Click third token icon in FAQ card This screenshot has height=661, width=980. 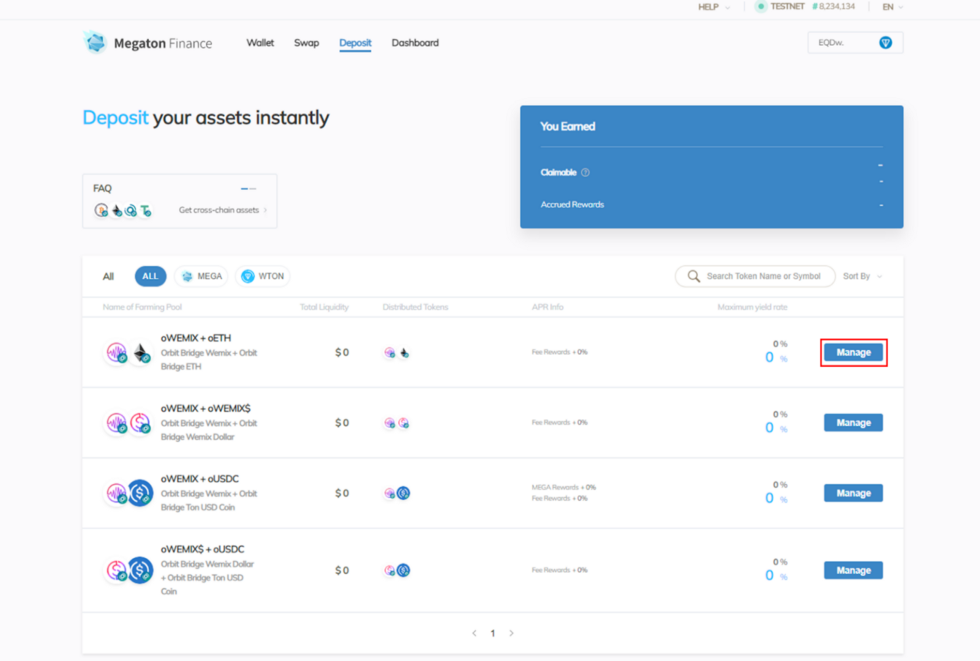pos(131,211)
